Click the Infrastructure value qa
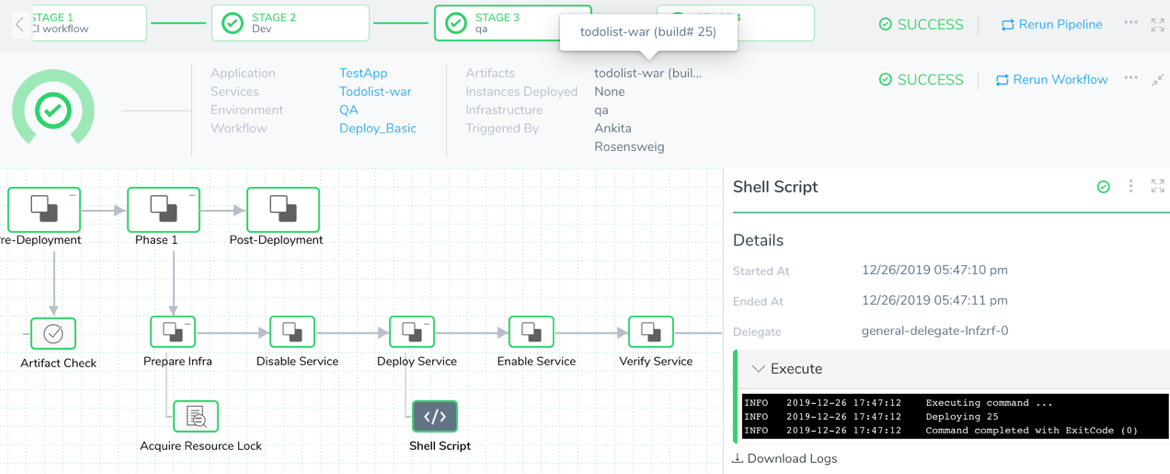This screenshot has width=1170, height=474. (x=601, y=110)
